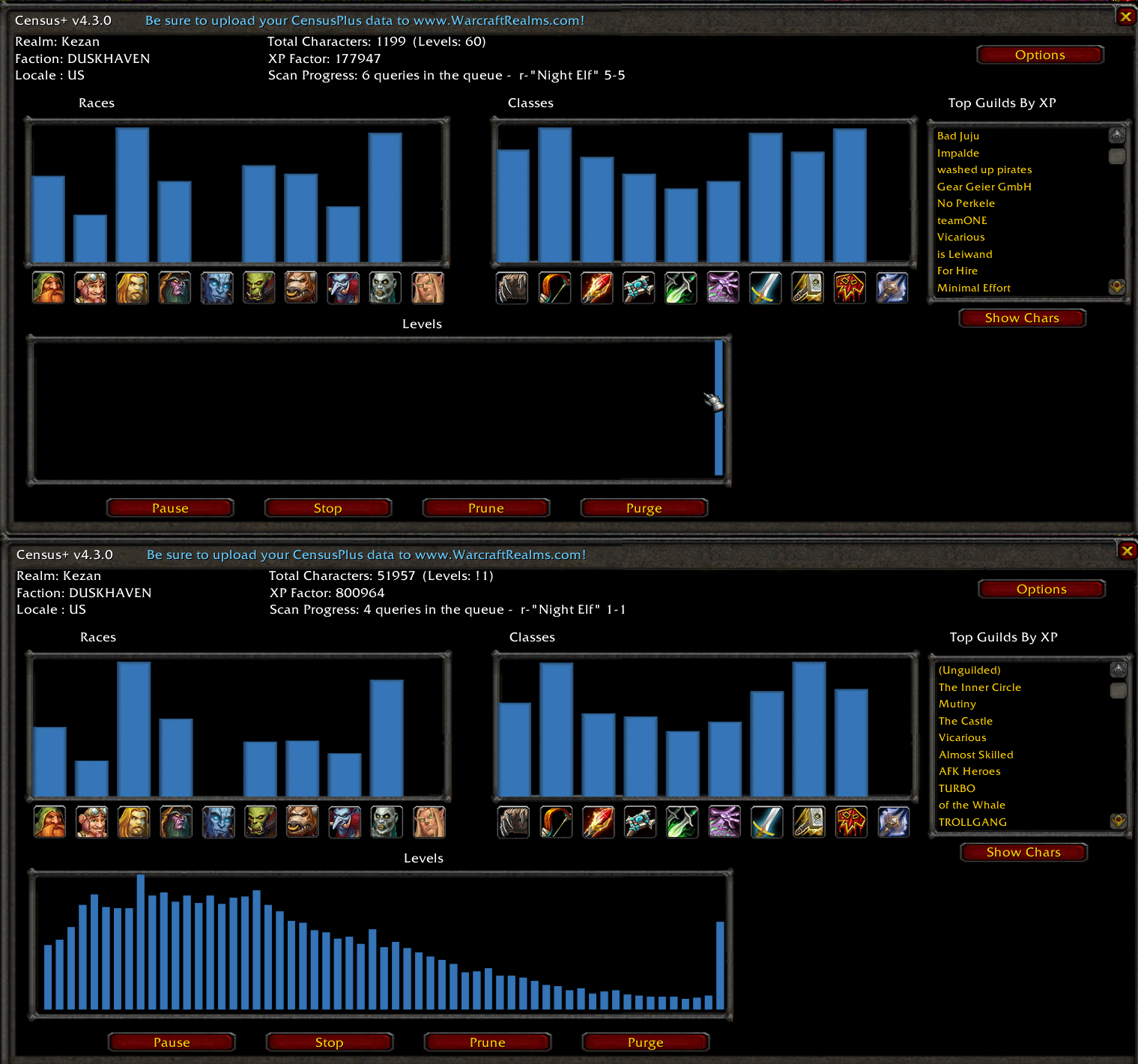Image resolution: width=1138 pixels, height=1064 pixels.
Task: Click the scroll-down arrow beside TROLLGANG
Action: [1119, 821]
